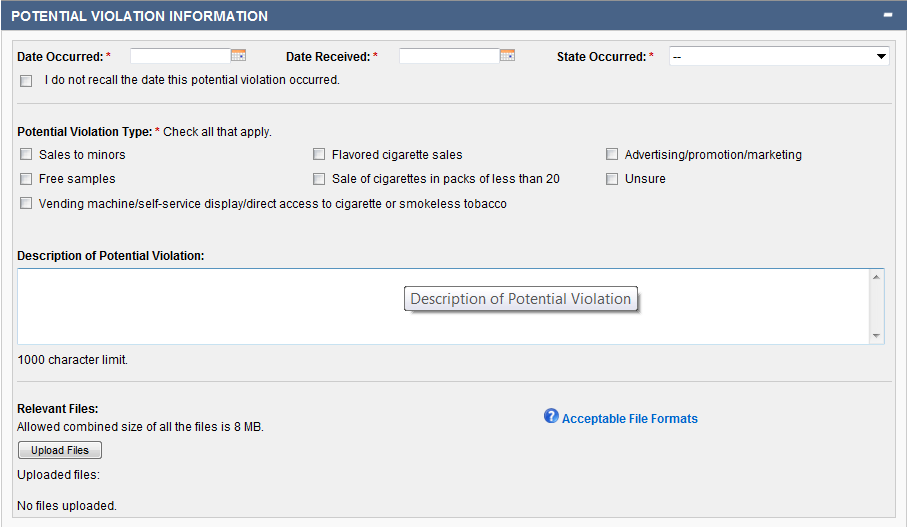
Task: Check the do not recall date box
Action: [x=26, y=81]
